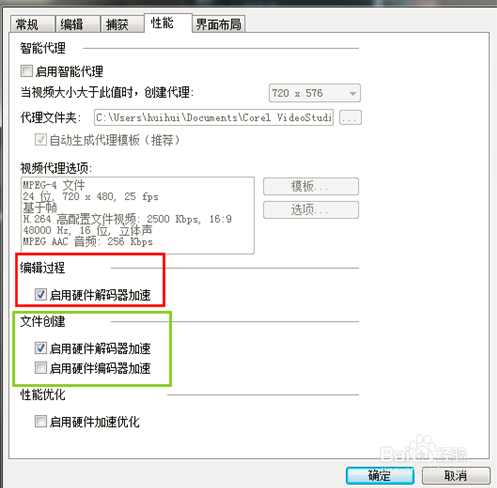Screen dimensions: 497x488
Task: Enable the 启用智能代理 checkbox
Action: click(x=27, y=71)
